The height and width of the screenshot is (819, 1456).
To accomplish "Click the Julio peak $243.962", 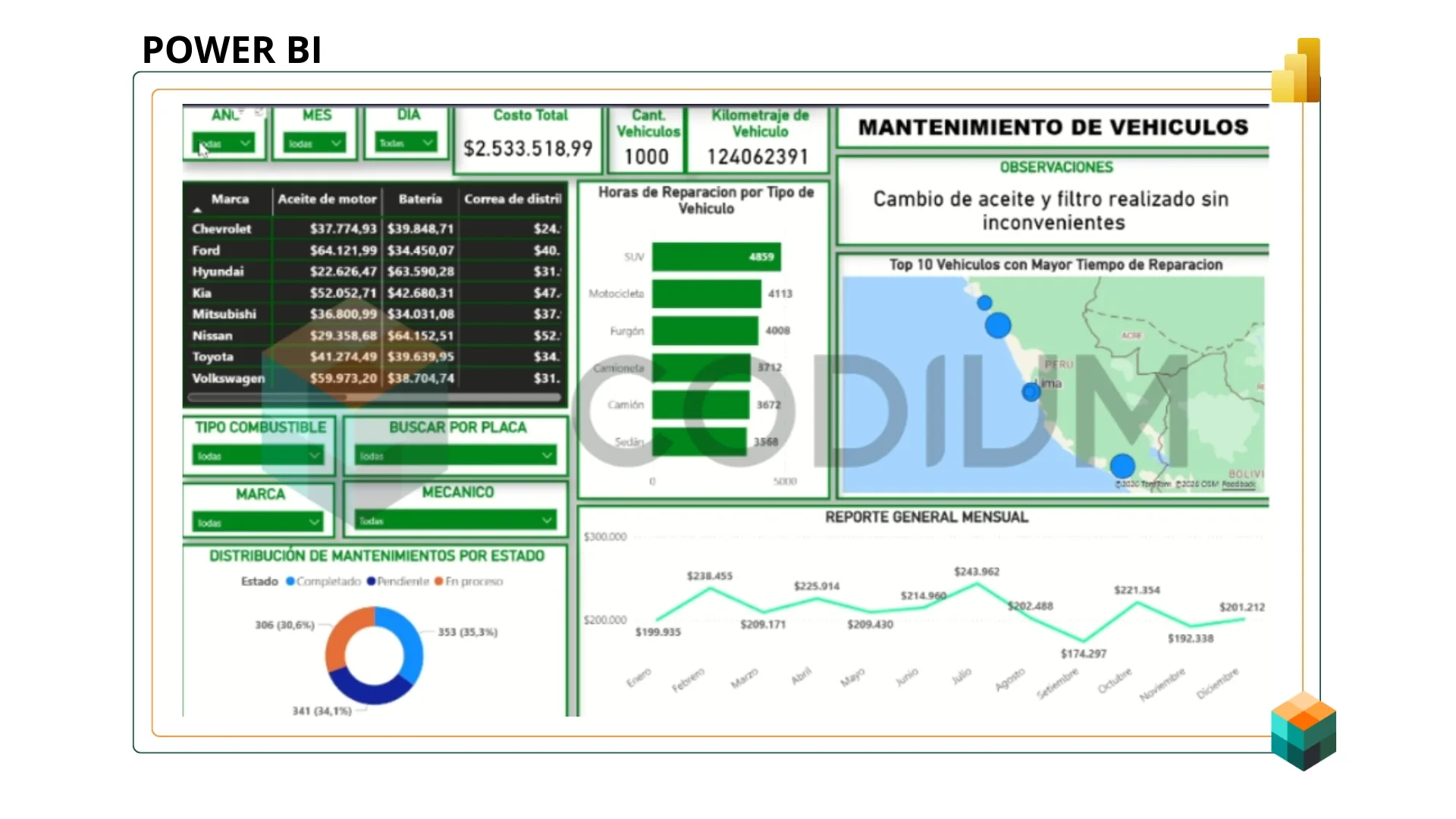I will click(x=977, y=584).
